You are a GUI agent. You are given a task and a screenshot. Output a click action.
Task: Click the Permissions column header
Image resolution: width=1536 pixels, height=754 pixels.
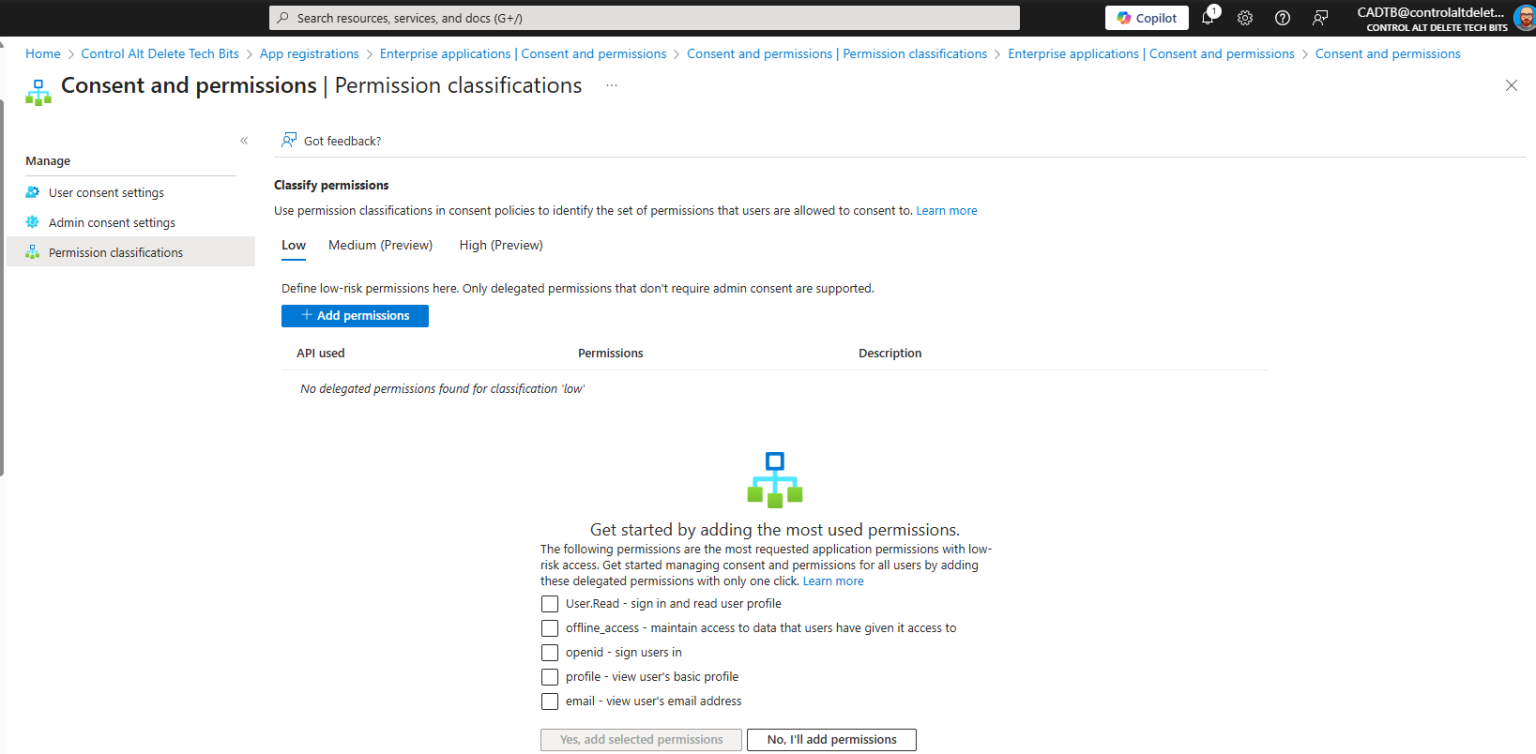610,353
